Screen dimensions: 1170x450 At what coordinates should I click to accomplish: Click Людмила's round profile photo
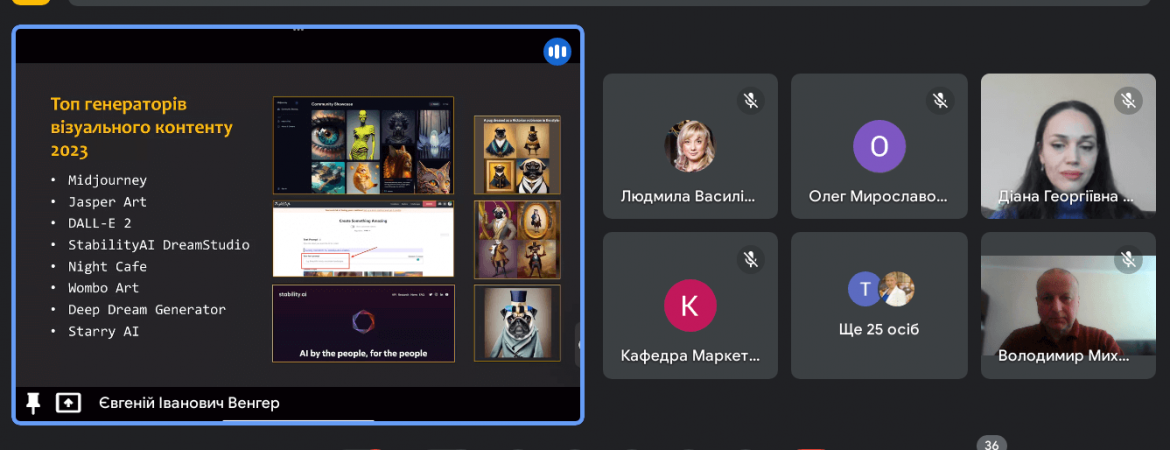point(690,146)
